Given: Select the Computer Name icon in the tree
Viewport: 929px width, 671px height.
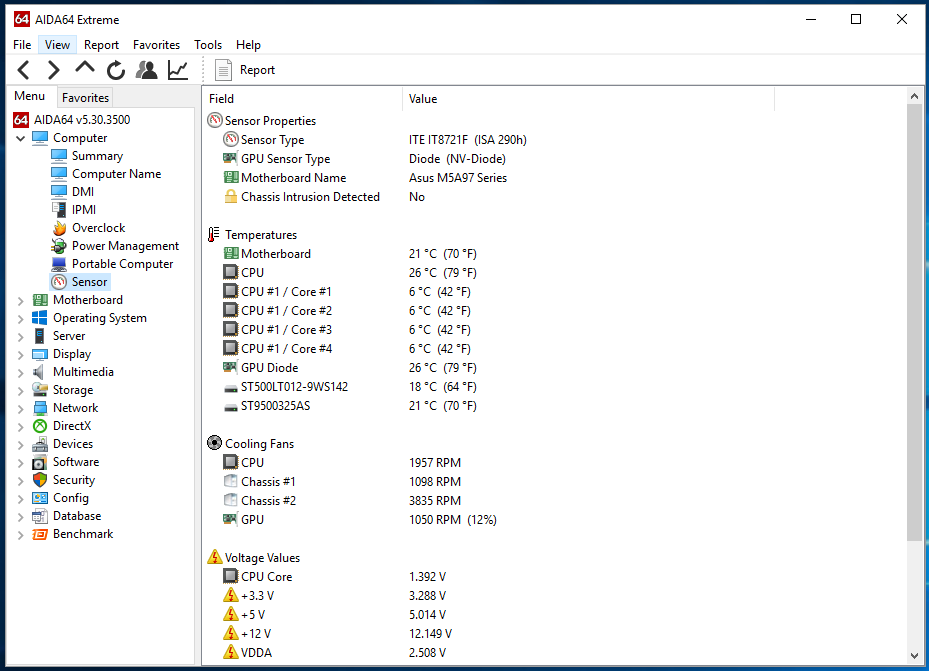Looking at the screenshot, I should coord(59,174).
